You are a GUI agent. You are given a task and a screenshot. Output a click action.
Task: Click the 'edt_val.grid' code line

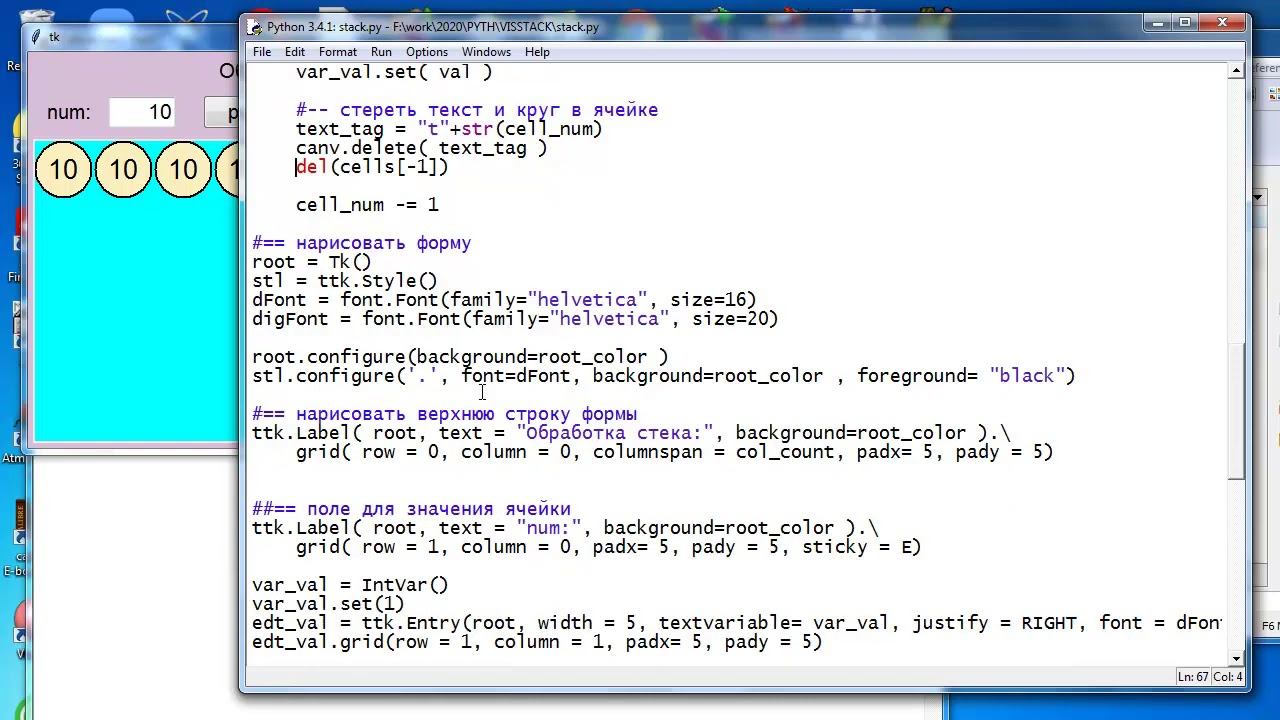click(x=537, y=642)
